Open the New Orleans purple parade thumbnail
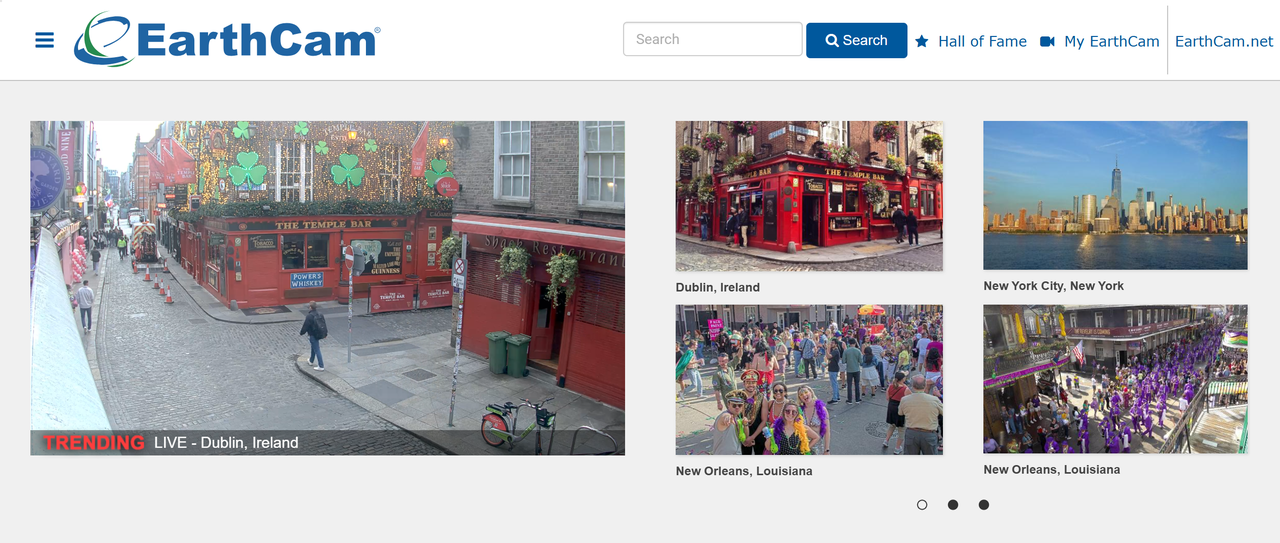1280x543 pixels. pyautogui.click(x=1115, y=379)
